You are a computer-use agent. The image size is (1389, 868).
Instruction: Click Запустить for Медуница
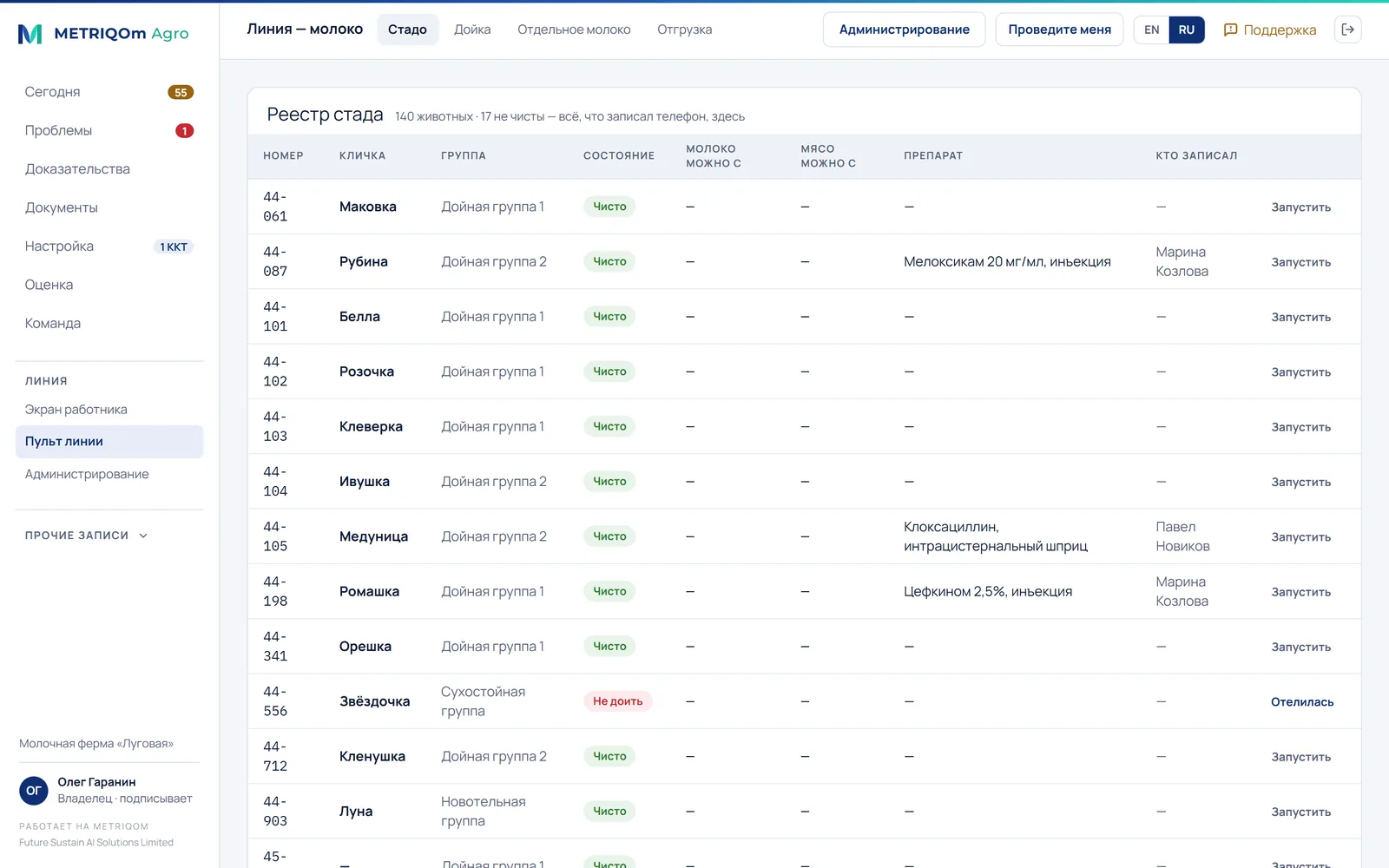[1300, 537]
